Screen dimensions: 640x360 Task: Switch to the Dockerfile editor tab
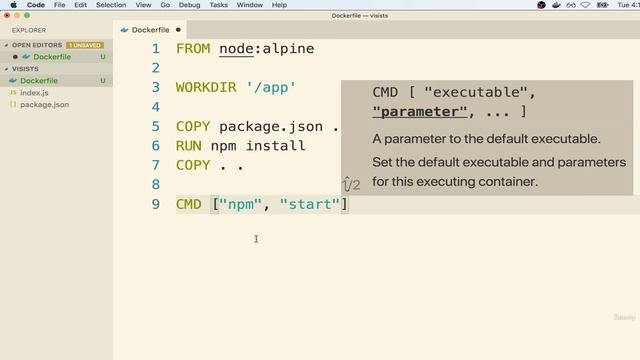[151, 30]
